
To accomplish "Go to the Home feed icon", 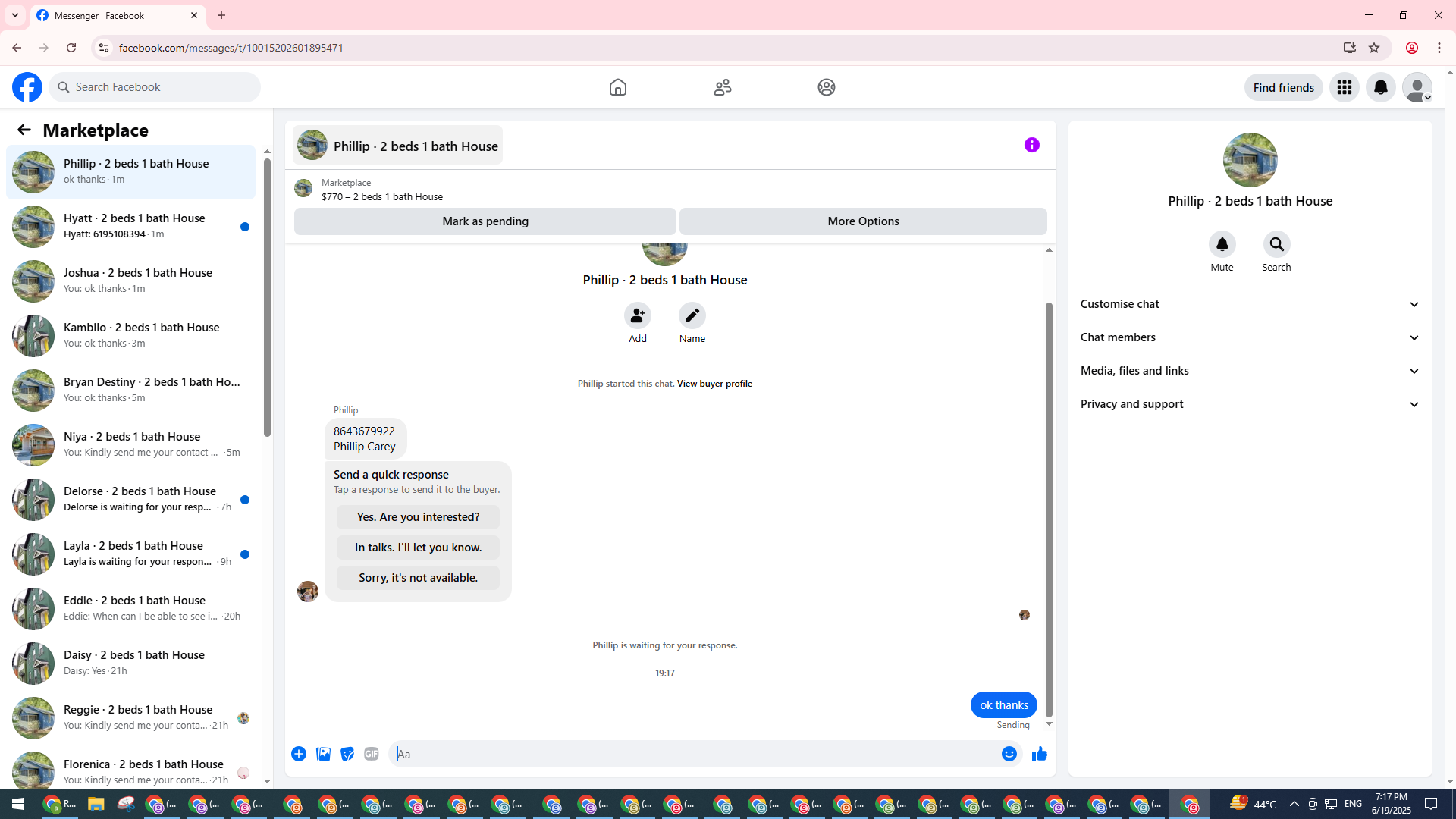I will coord(618,87).
